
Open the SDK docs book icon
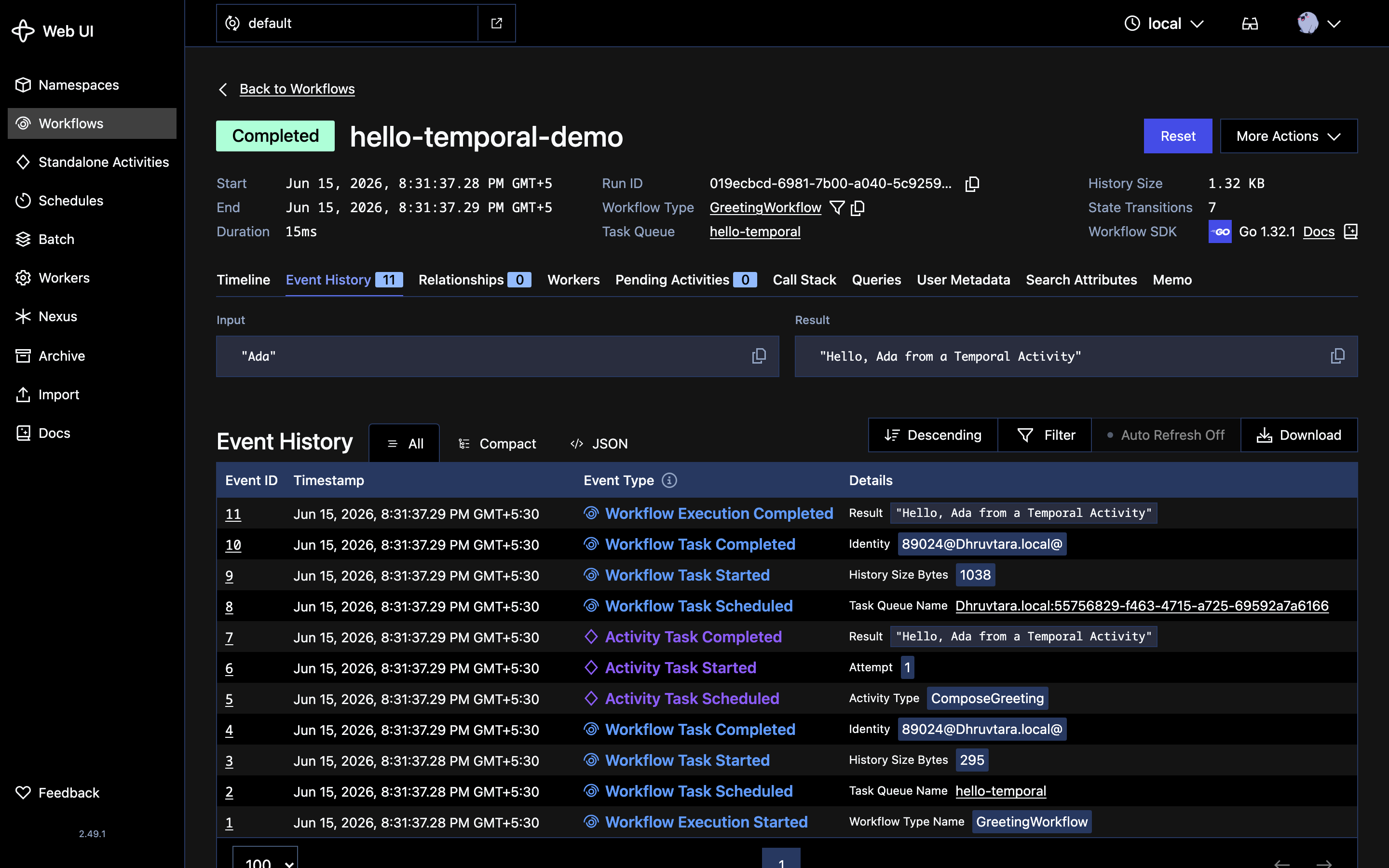pos(1350,232)
